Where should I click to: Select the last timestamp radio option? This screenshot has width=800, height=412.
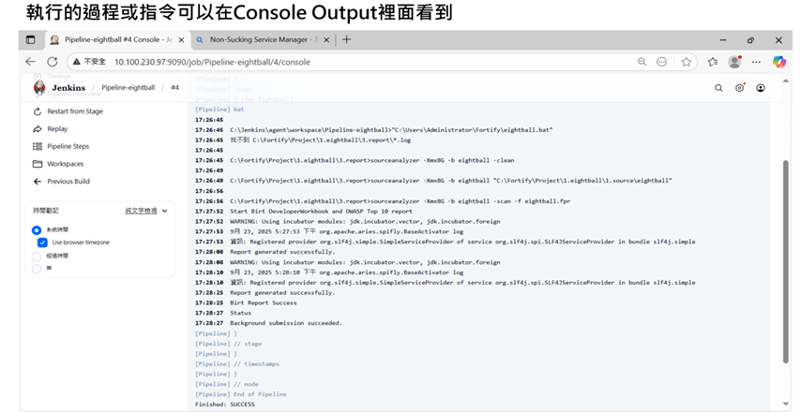pos(36,269)
